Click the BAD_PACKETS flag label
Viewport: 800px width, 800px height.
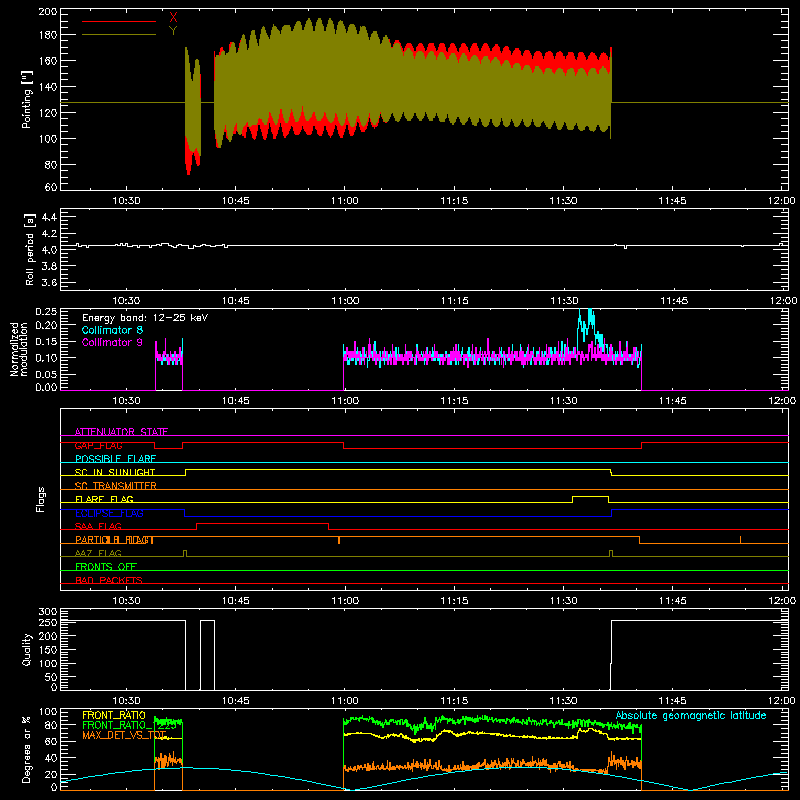point(109,580)
